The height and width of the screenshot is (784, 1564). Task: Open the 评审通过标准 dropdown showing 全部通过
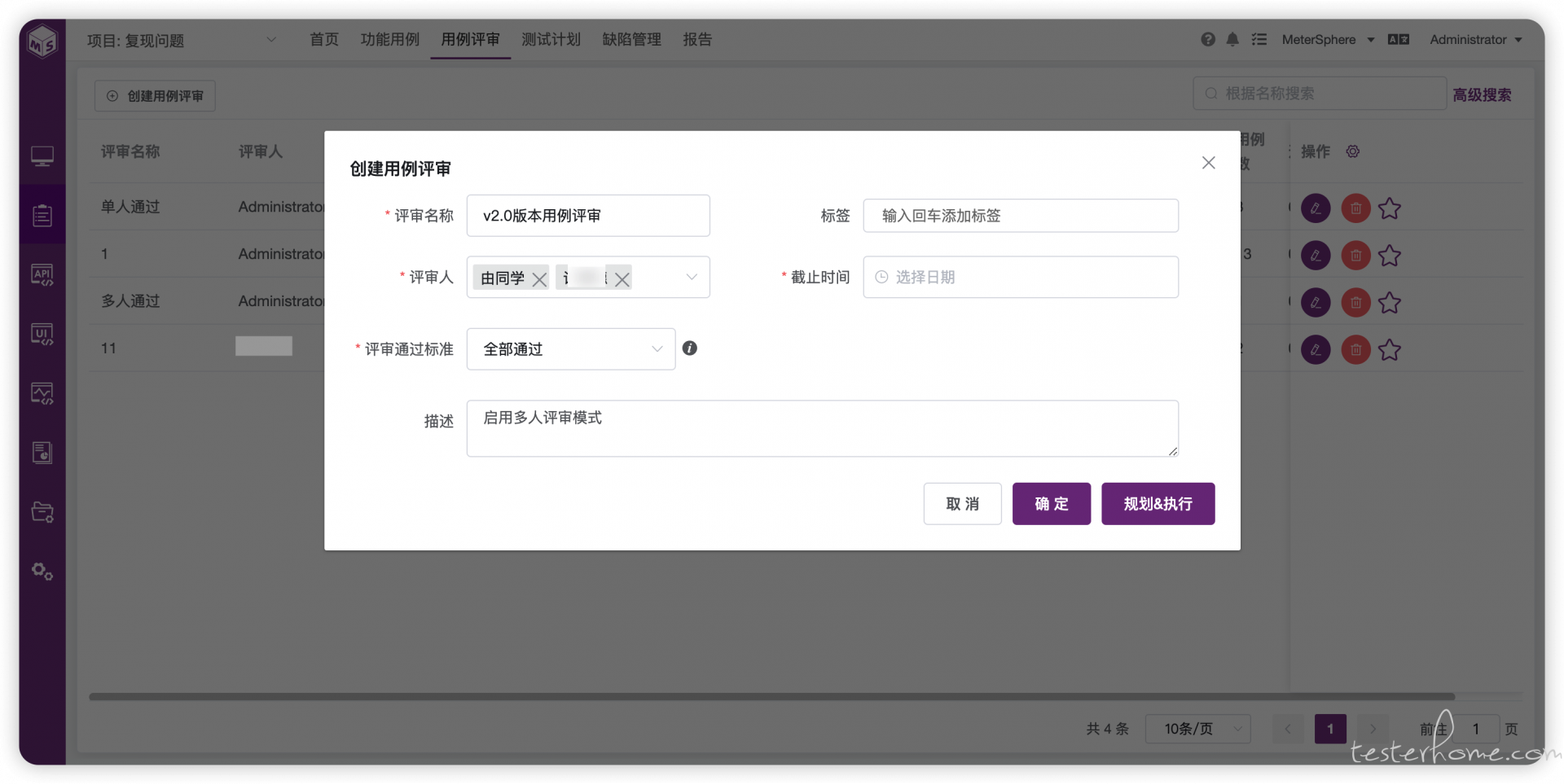[x=571, y=349]
